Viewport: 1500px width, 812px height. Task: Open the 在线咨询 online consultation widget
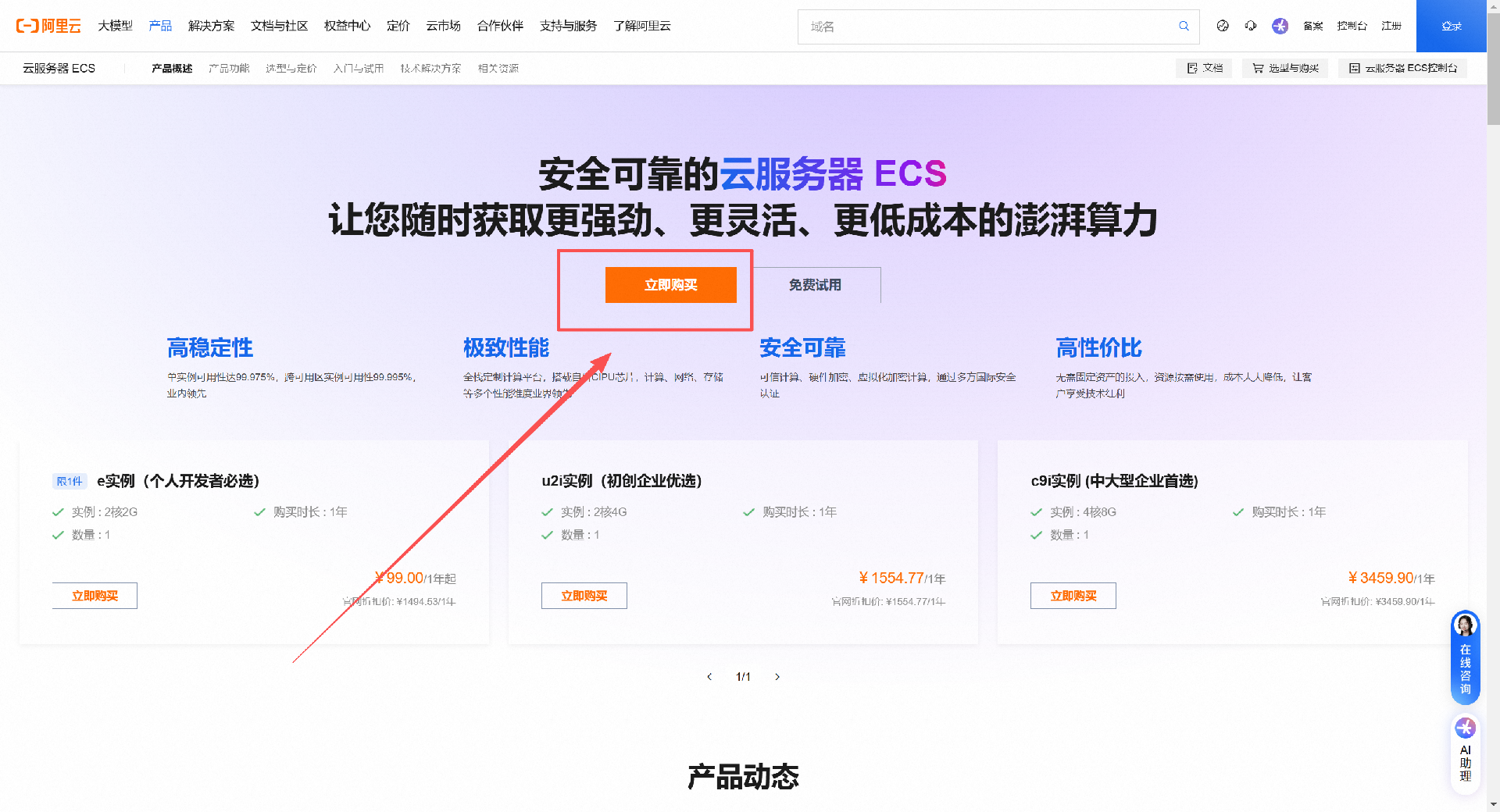[1465, 657]
